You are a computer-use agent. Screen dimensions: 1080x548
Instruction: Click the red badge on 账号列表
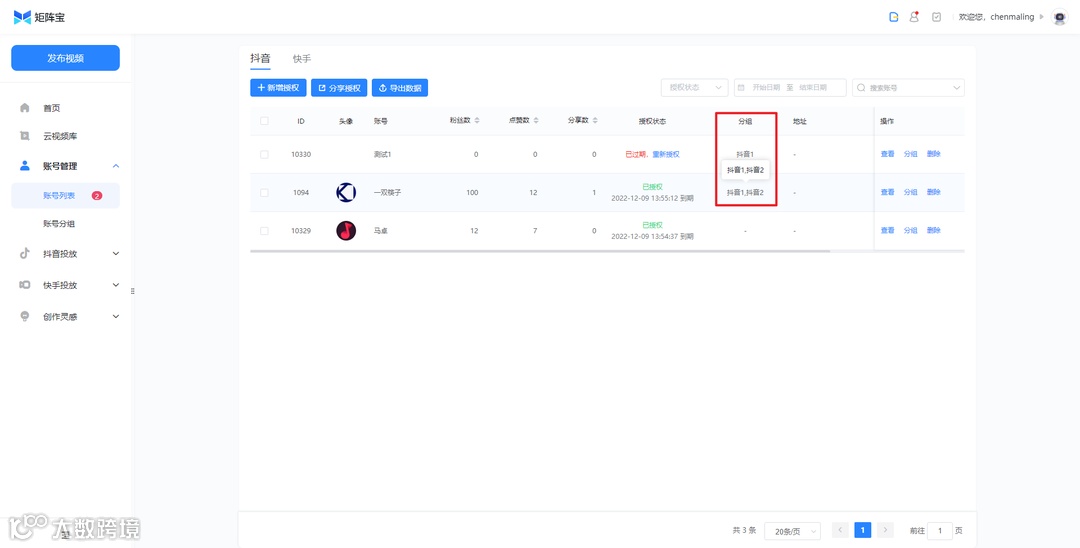pos(97,196)
